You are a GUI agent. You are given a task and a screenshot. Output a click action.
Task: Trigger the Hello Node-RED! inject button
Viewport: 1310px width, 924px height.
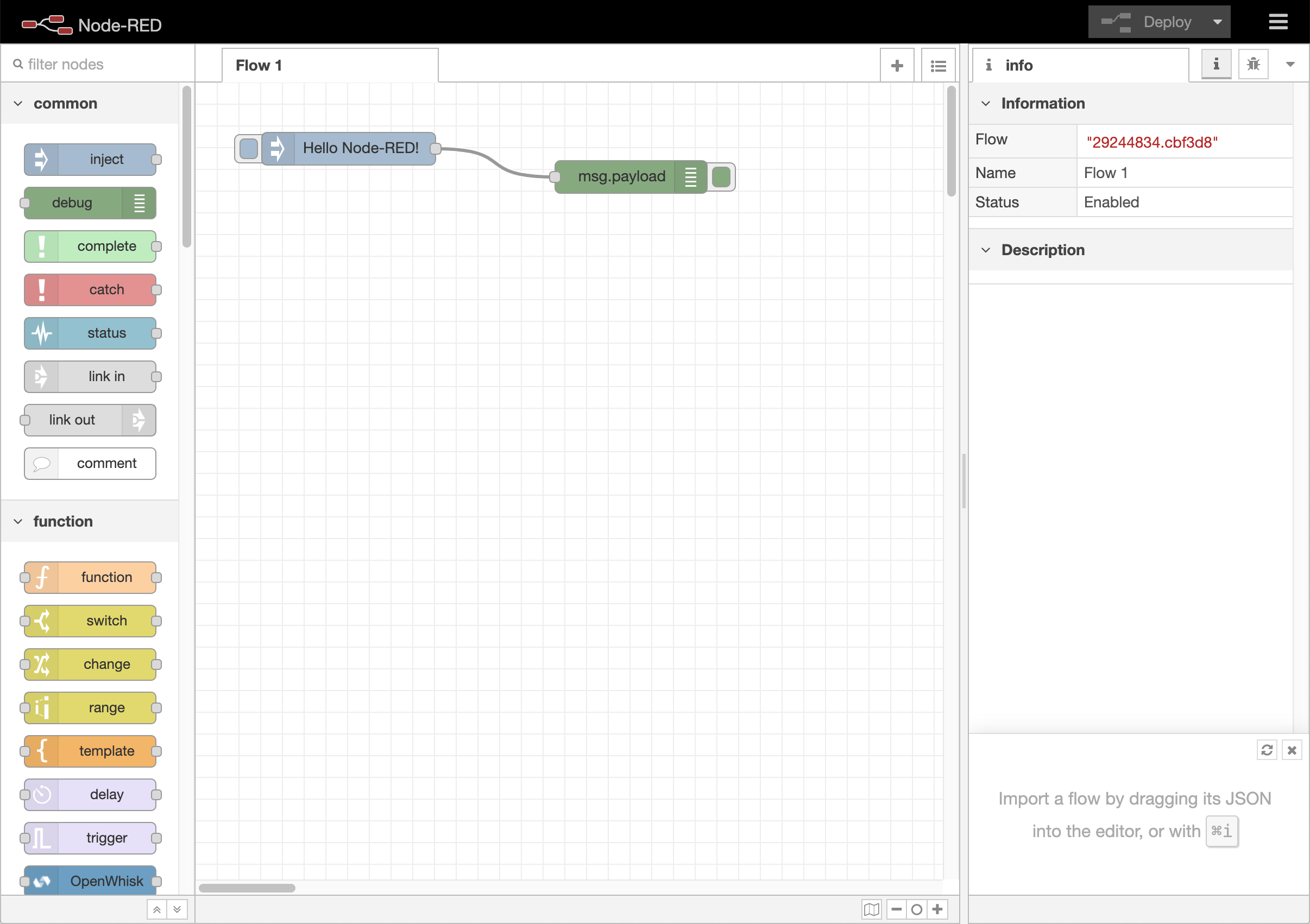tap(249, 149)
